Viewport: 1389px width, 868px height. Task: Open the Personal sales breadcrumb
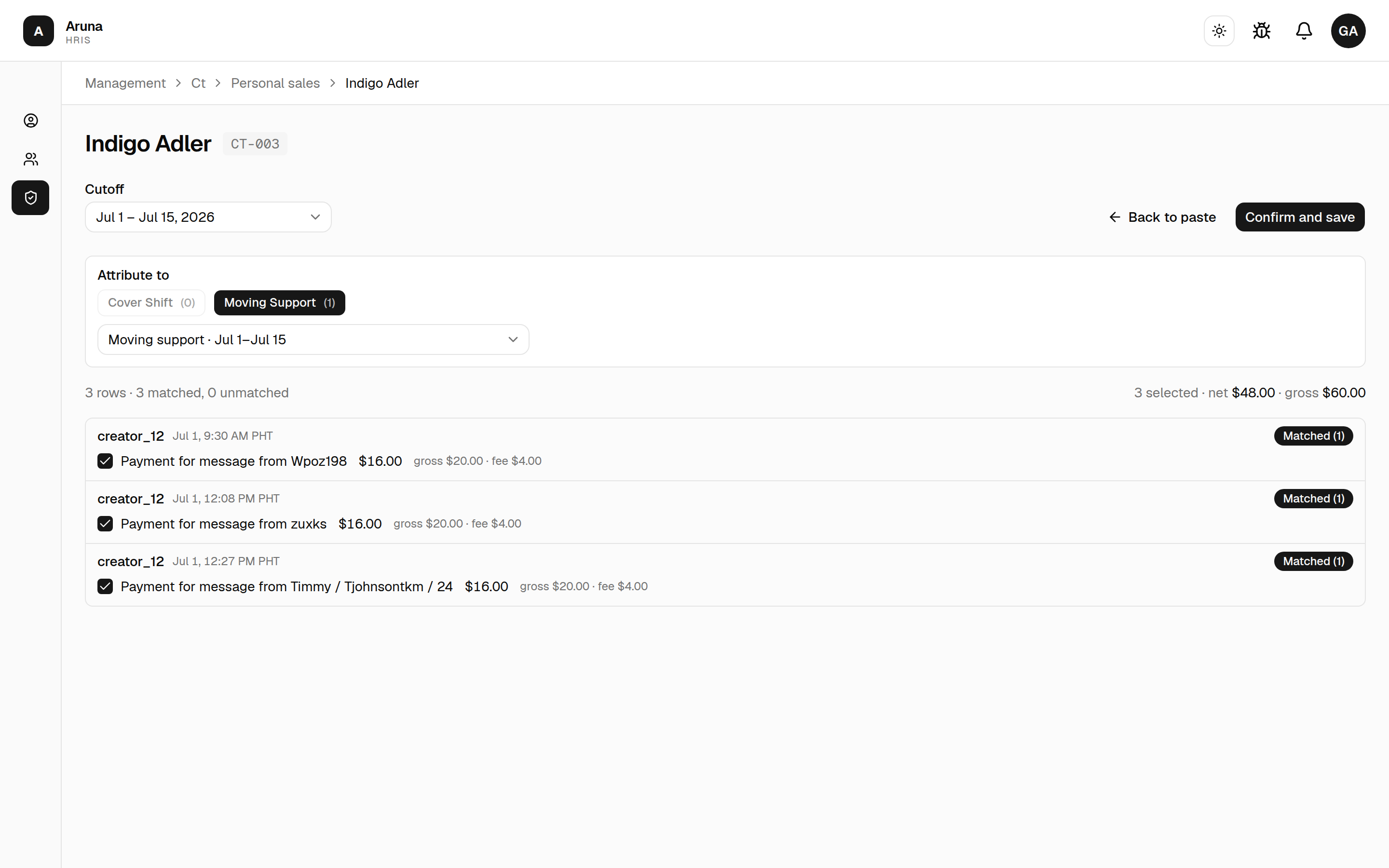(x=275, y=83)
